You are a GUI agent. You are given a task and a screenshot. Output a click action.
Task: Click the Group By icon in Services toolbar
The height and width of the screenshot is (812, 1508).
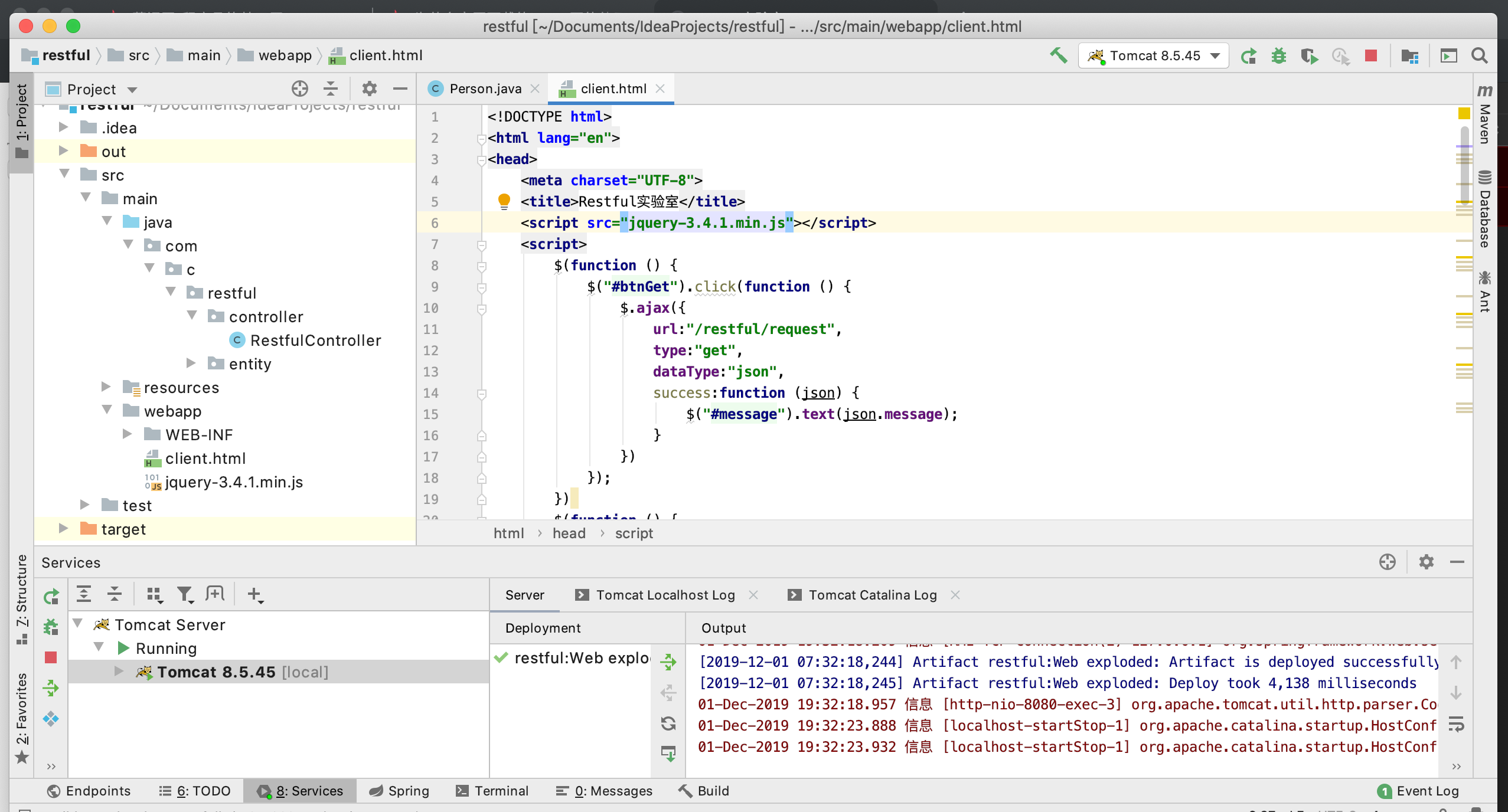tap(154, 595)
